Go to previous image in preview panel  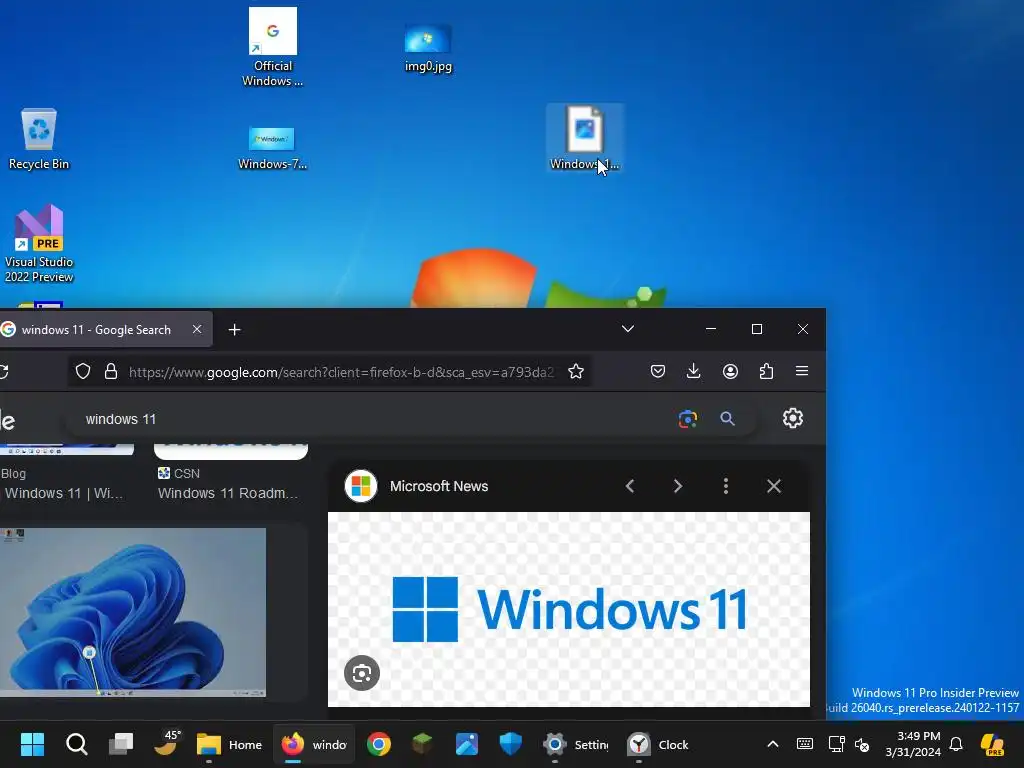630,486
